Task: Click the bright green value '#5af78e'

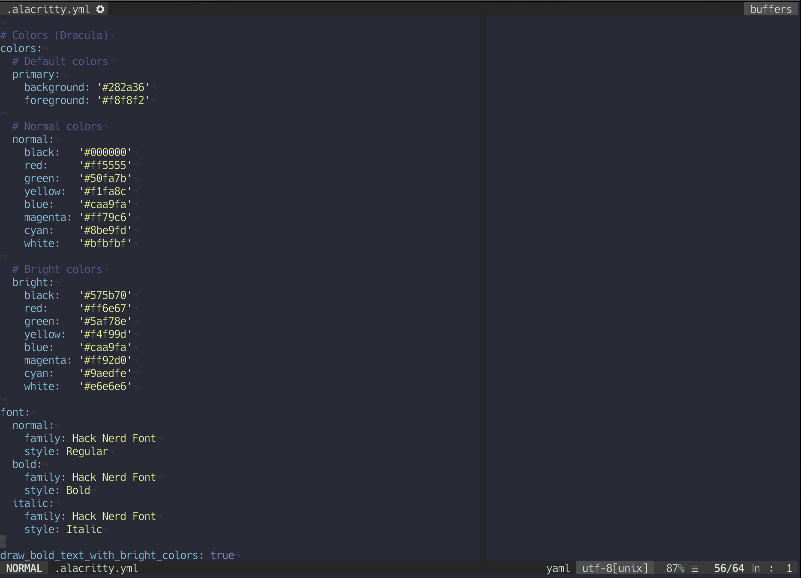Action: click(x=105, y=321)
